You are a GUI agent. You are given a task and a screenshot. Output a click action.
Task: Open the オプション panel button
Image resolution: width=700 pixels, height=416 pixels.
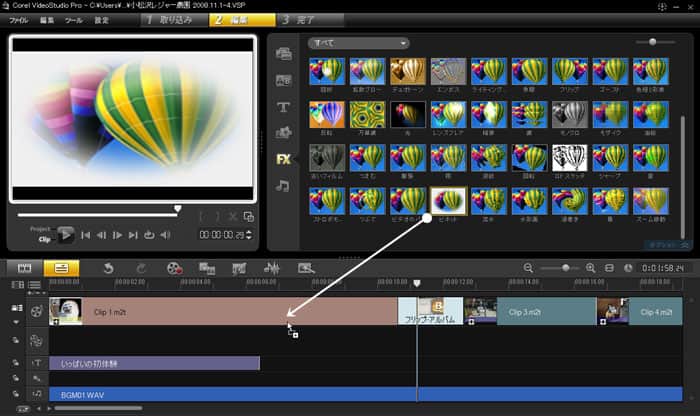(667, 245)
